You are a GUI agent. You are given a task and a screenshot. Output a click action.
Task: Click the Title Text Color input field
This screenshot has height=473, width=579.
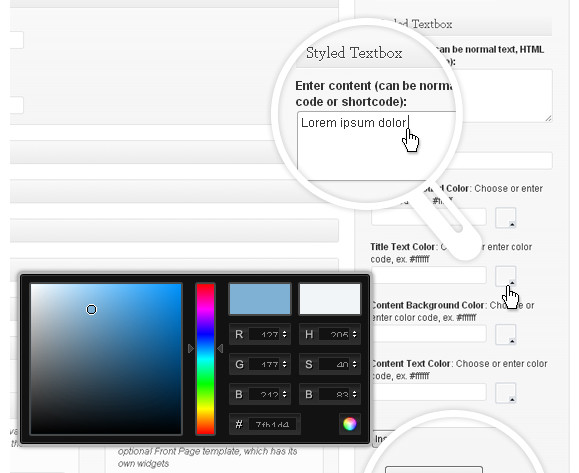(428, 275)
